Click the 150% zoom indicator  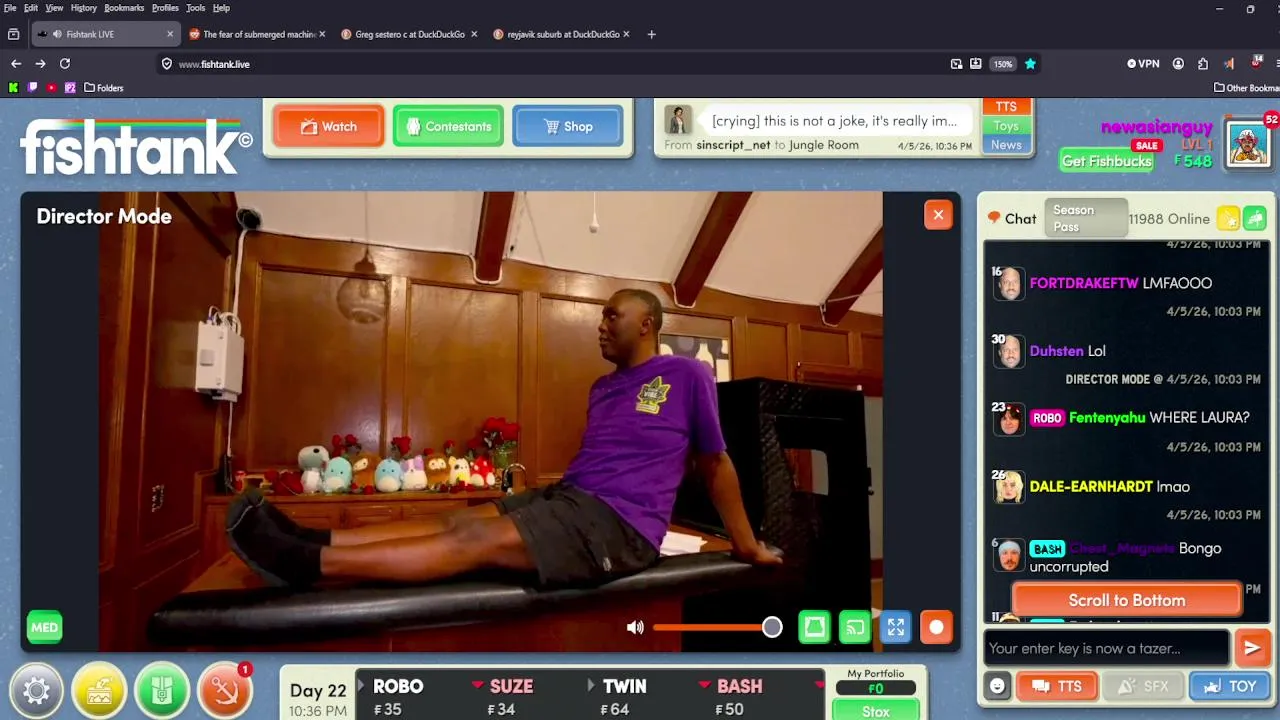(1002, 63)
